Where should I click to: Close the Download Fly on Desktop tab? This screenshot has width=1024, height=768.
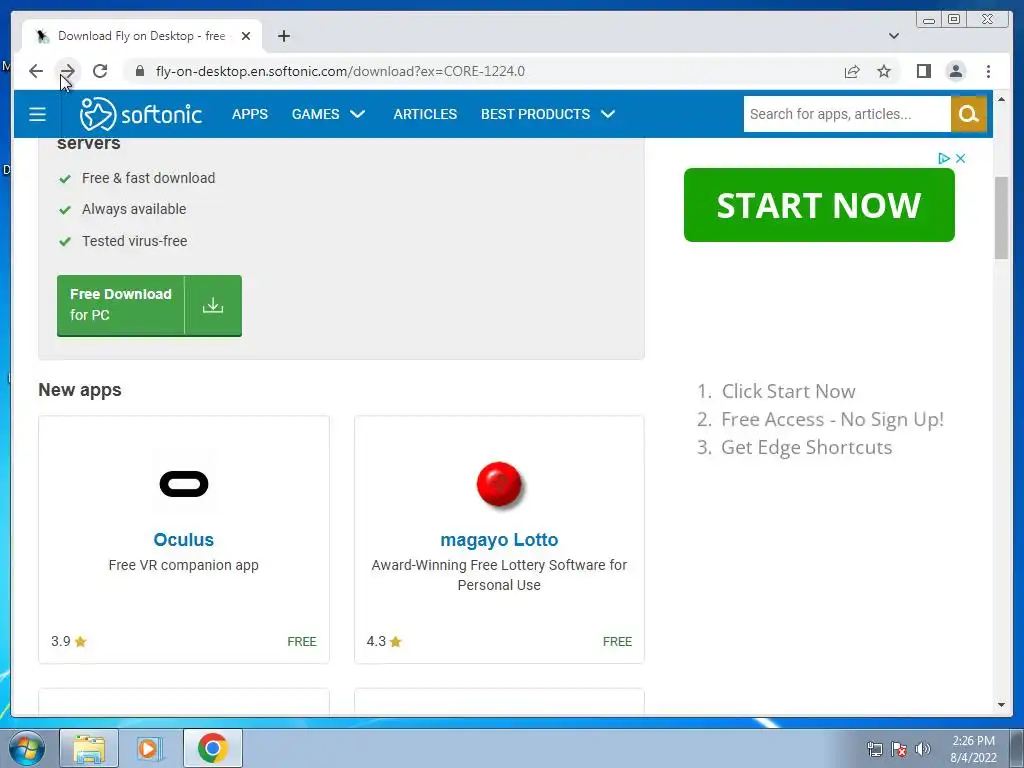point(246,36)
